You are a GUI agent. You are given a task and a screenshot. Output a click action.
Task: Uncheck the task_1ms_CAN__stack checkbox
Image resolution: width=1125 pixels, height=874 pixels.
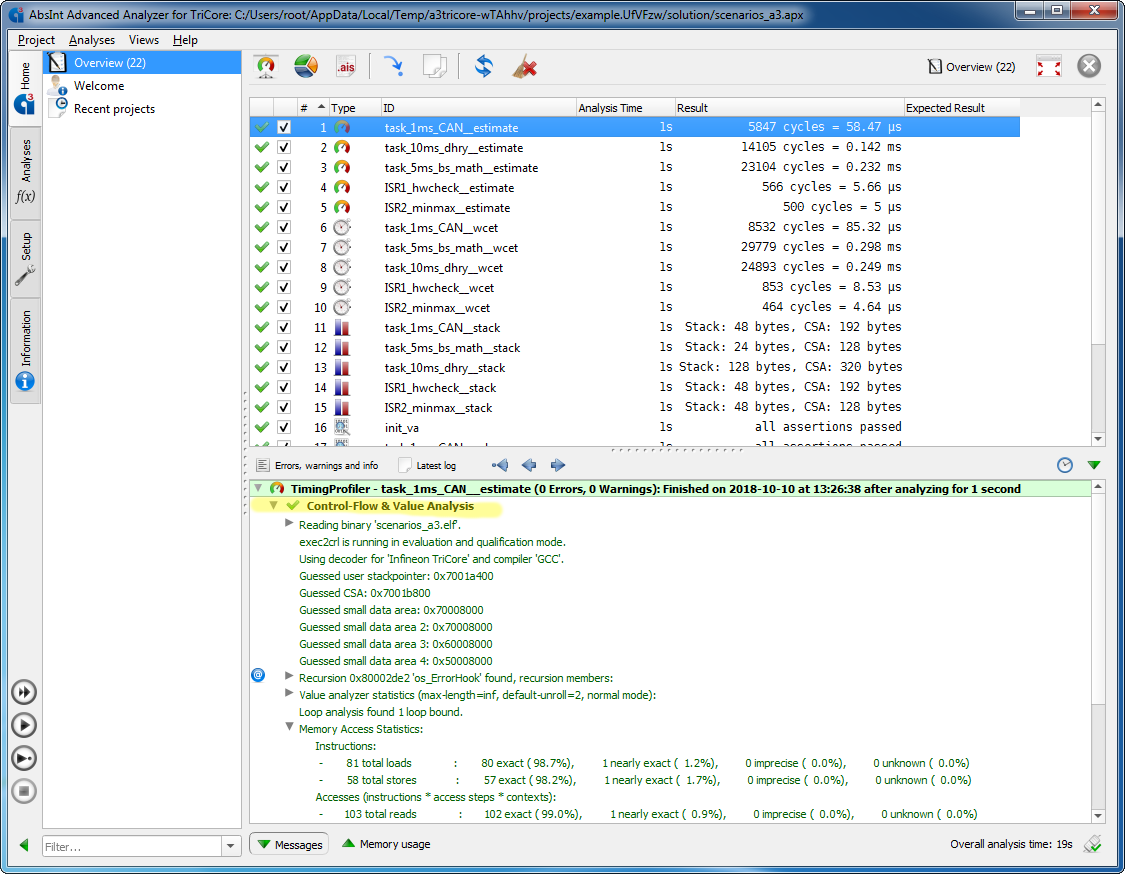(284, 327)
